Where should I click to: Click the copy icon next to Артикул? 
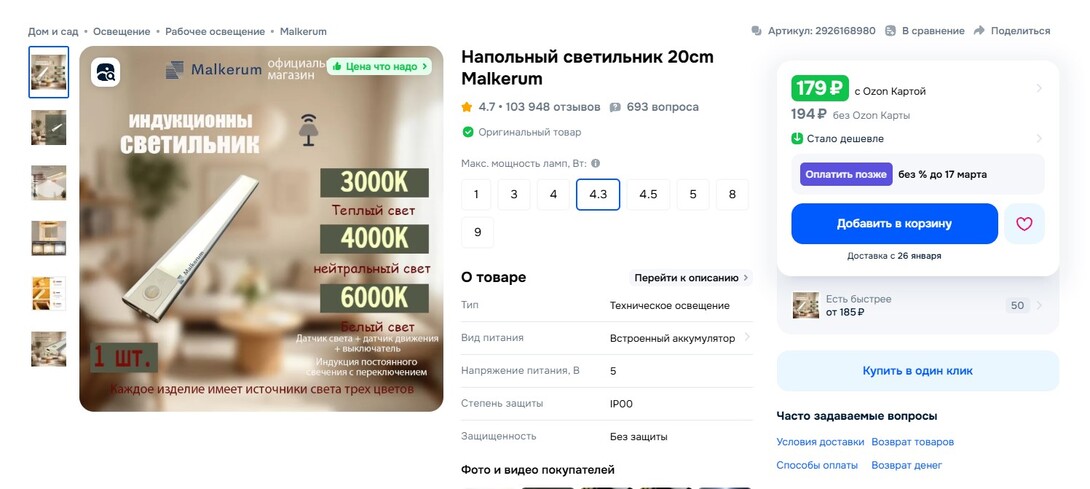click(756, 31)
